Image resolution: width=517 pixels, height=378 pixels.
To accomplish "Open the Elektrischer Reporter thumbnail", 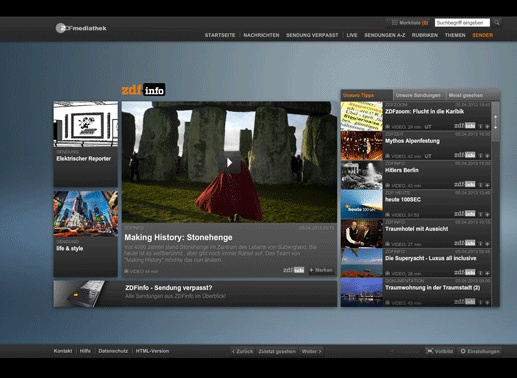I will click(86, 124).
